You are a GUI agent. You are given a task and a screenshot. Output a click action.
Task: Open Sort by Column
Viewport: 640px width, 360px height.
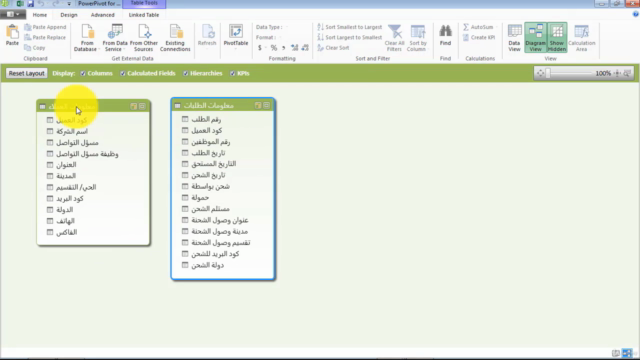click(418, 38)
